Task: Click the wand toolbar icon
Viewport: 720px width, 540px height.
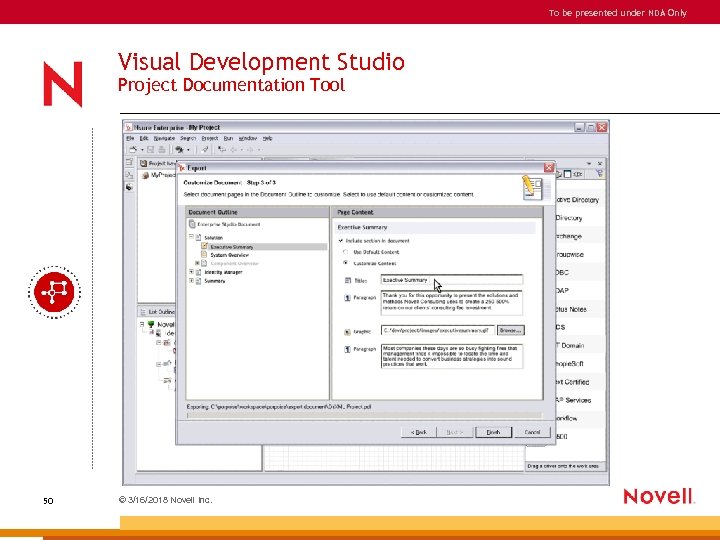Action: 205,149
